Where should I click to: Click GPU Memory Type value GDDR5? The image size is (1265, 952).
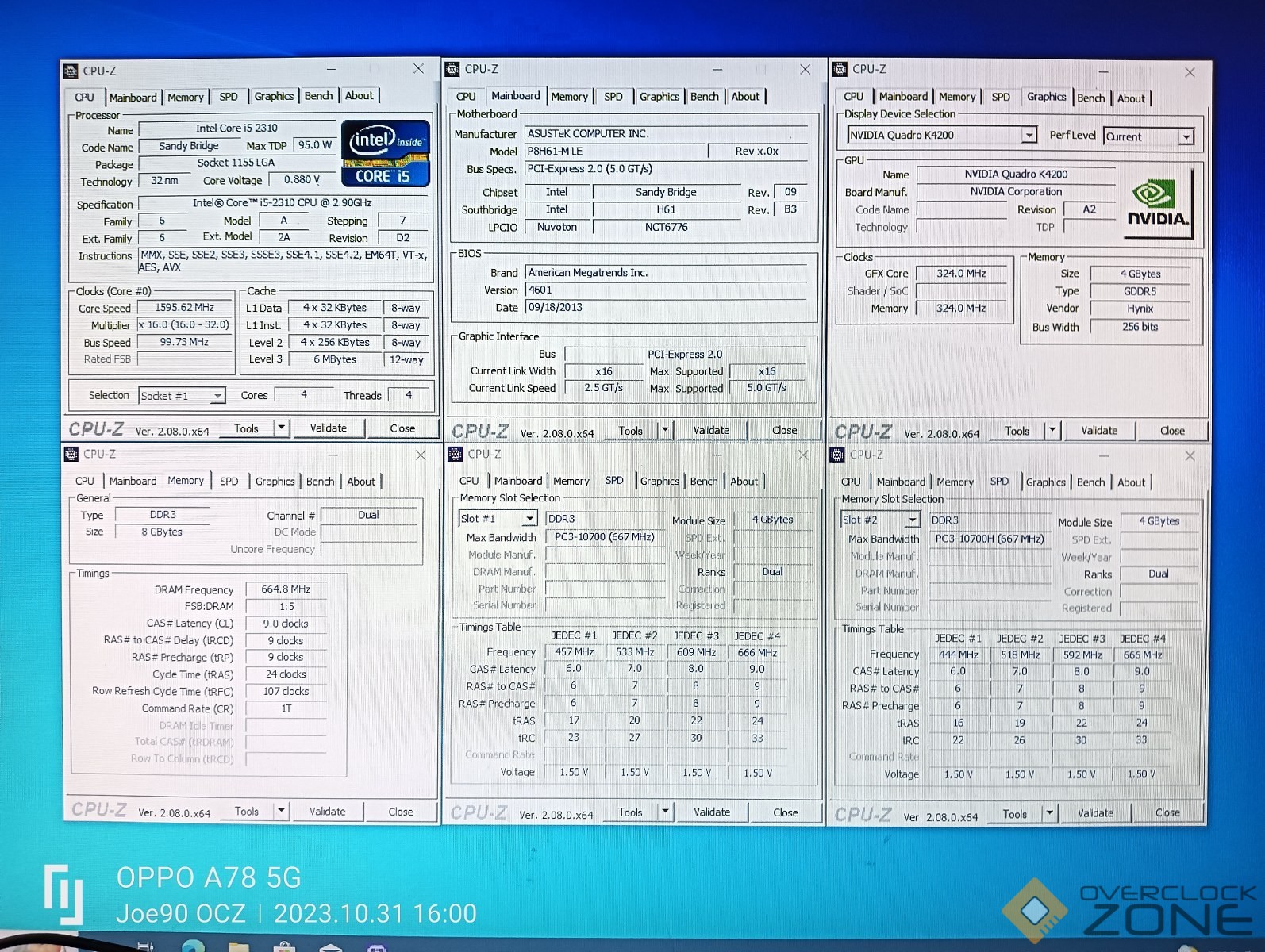[1140, 292]
